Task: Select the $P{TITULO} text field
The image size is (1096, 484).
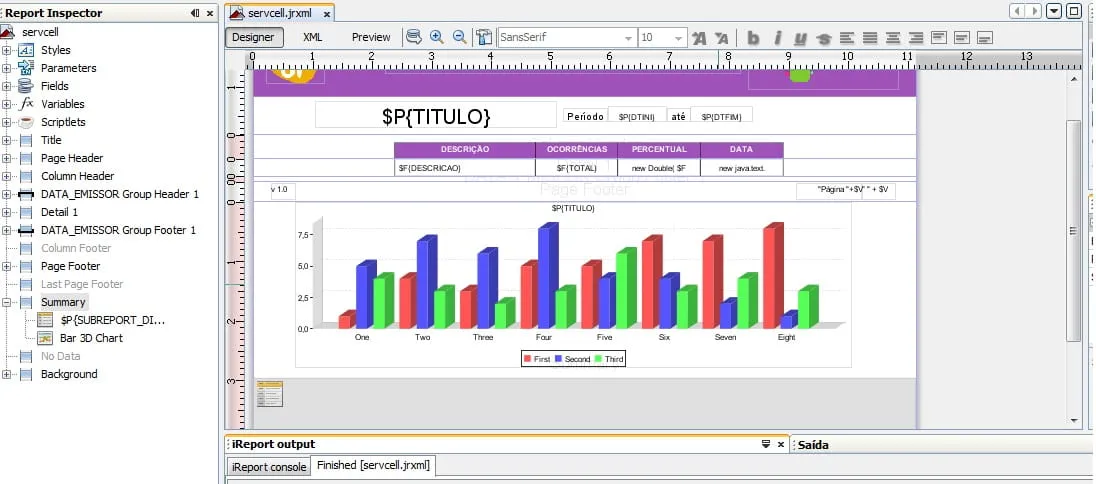Action: [436, 116]
